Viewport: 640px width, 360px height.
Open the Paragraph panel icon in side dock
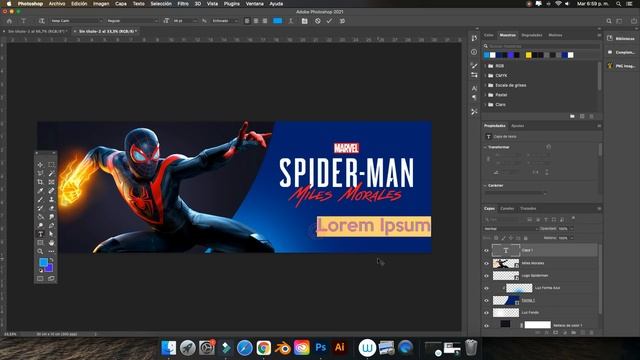(x=474, y=98)
